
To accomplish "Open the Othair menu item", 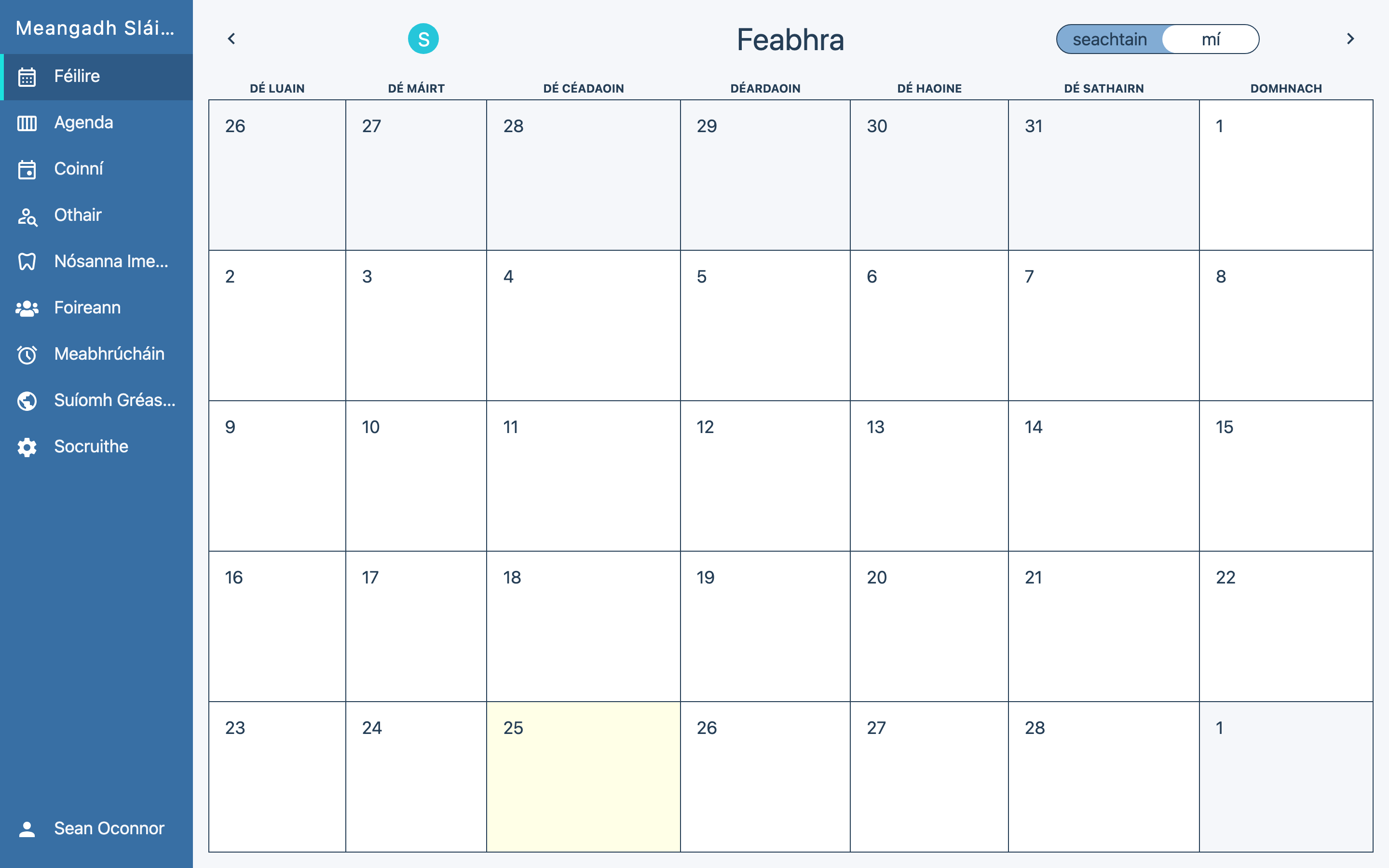I will [78, 215].
